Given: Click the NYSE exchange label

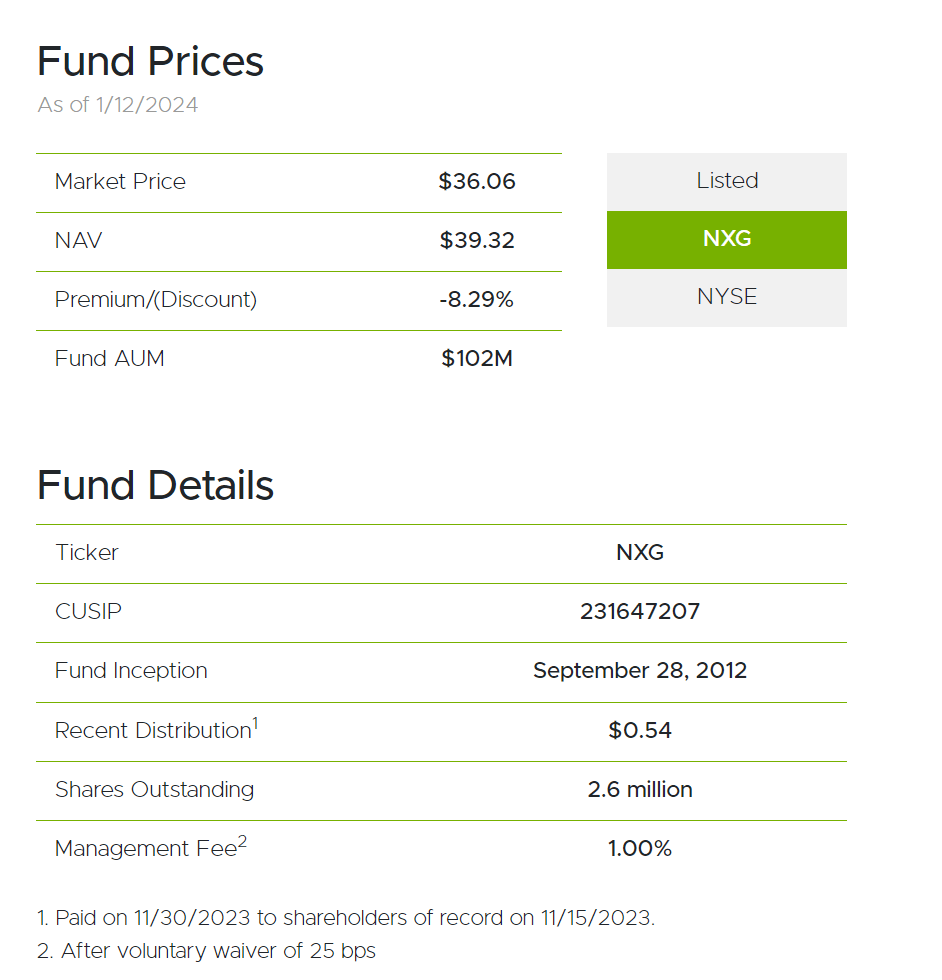Looking at the screenshot, I should click(x=726, y=296).
